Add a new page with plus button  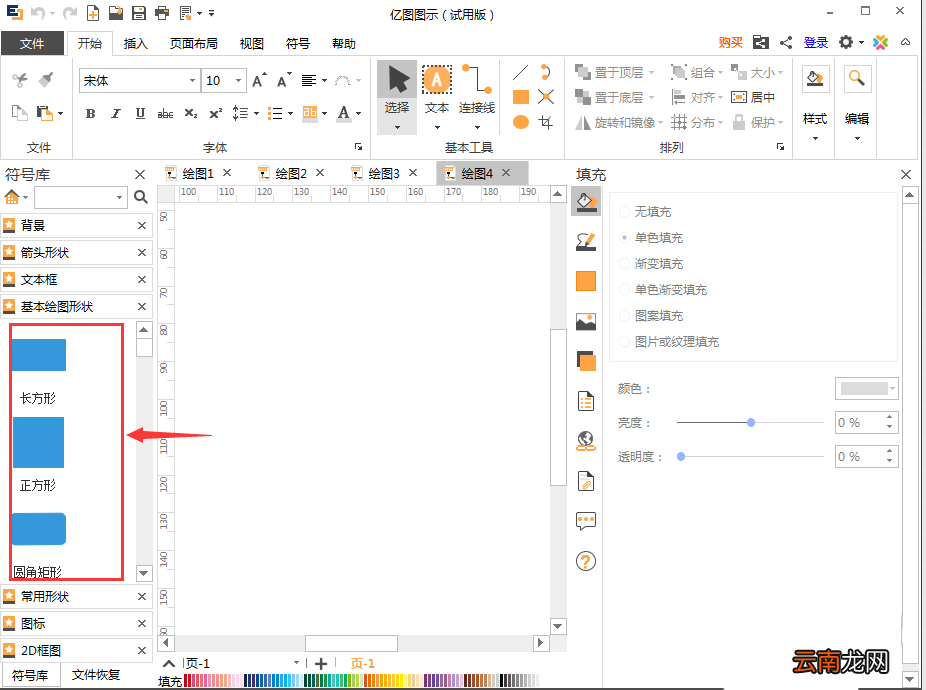(x=321, y=664)
